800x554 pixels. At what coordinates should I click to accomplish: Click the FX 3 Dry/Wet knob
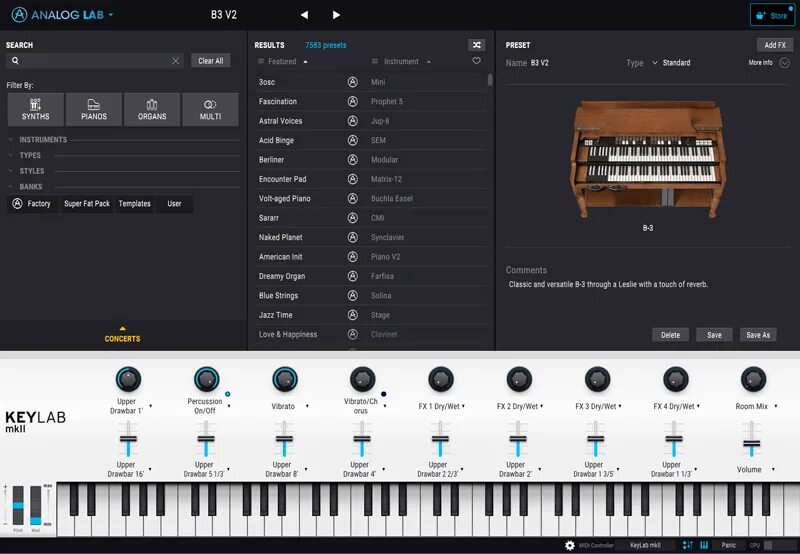point(597,380)
